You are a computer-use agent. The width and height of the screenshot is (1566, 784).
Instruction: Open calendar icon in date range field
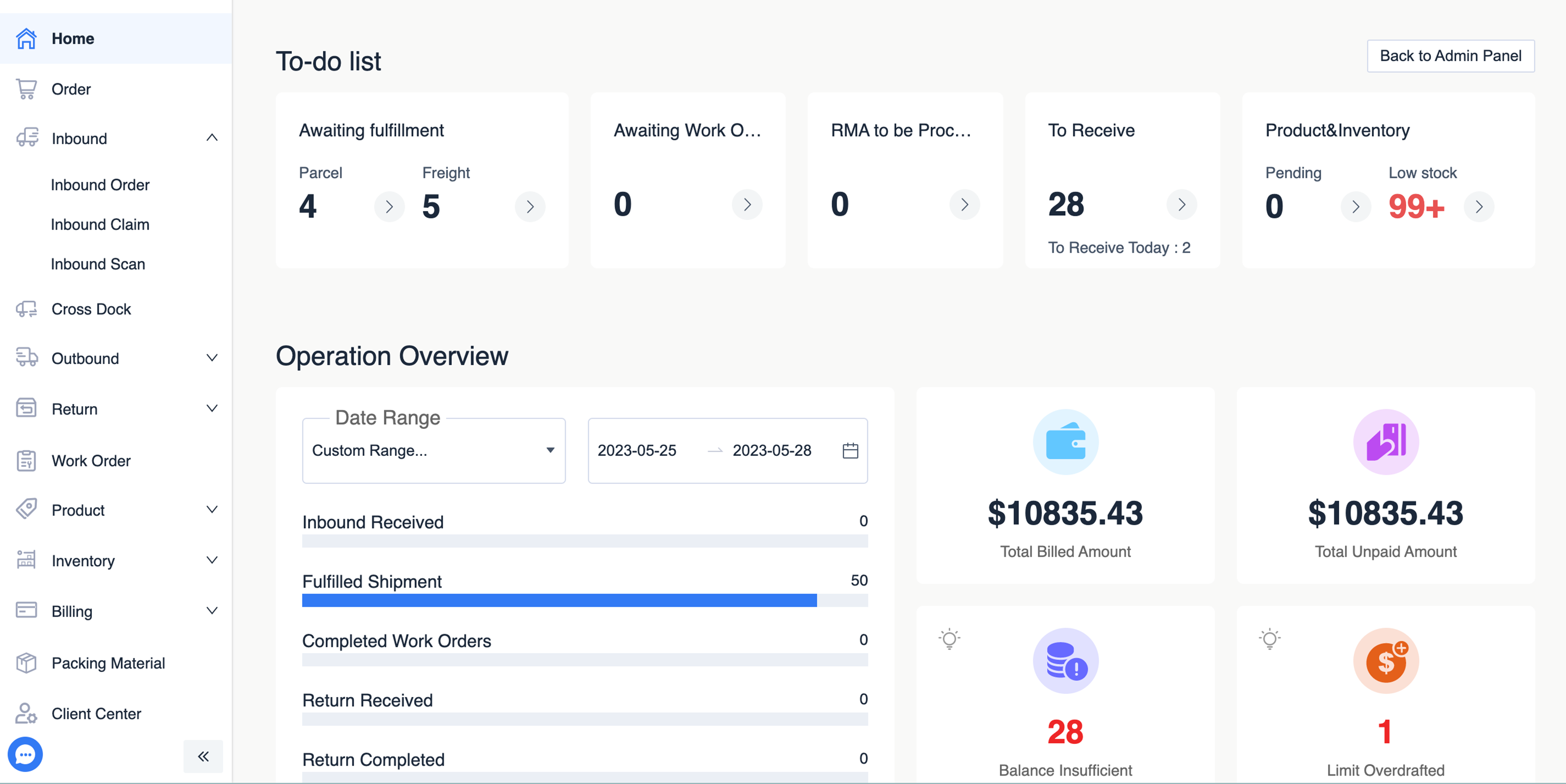click(851, 451)
